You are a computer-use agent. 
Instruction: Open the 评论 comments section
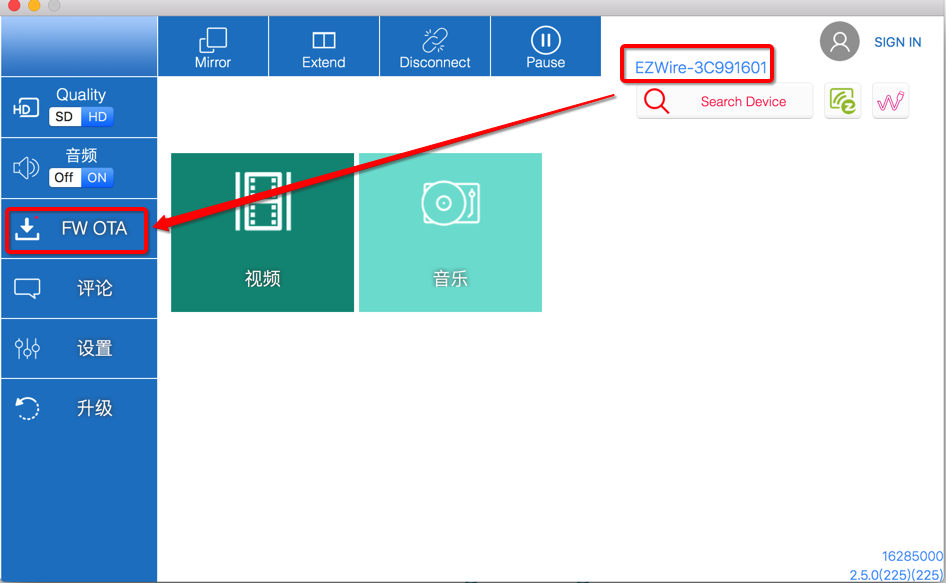78,288
